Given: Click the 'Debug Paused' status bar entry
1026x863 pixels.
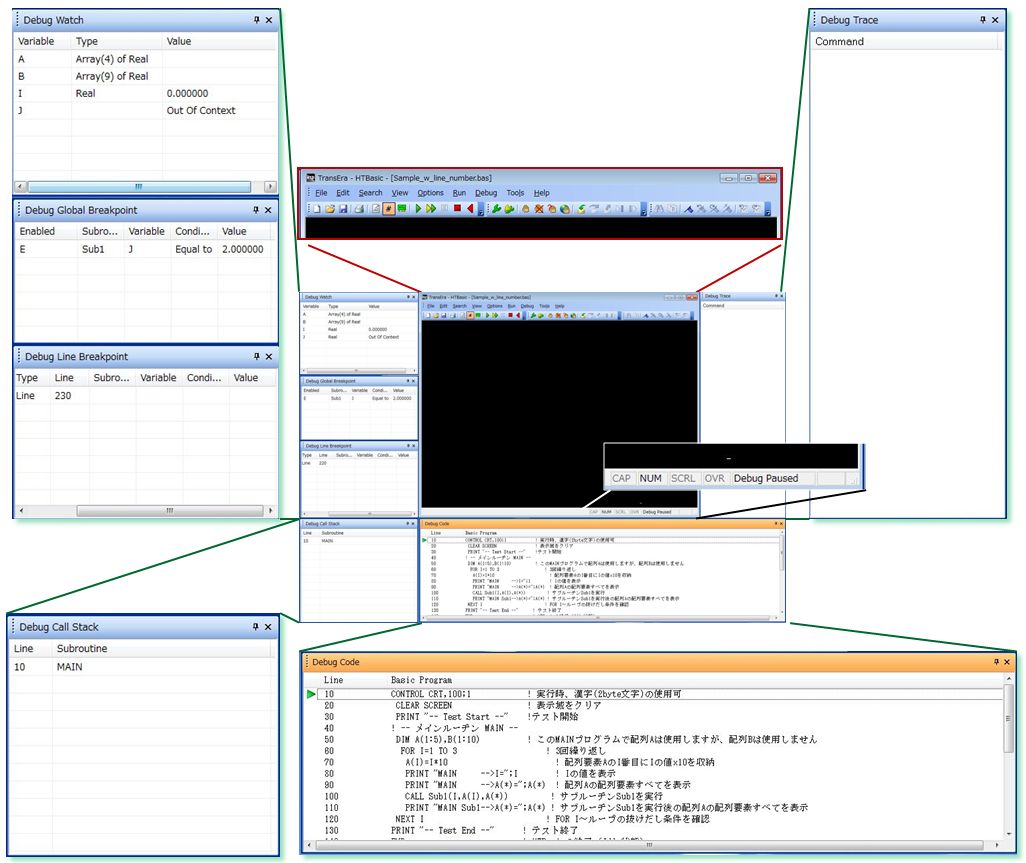Looking at the screenshot, I should click(766, 478).
